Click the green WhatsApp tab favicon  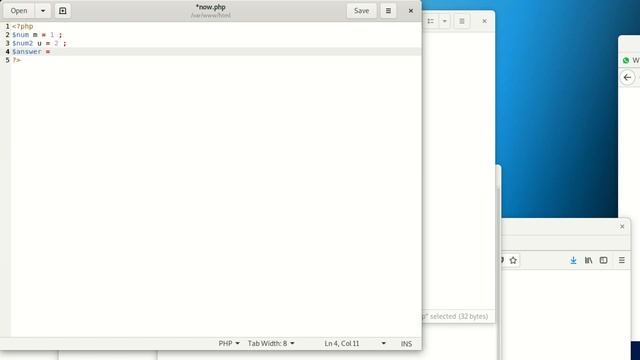pyautogui.click(x=626, y=60)
